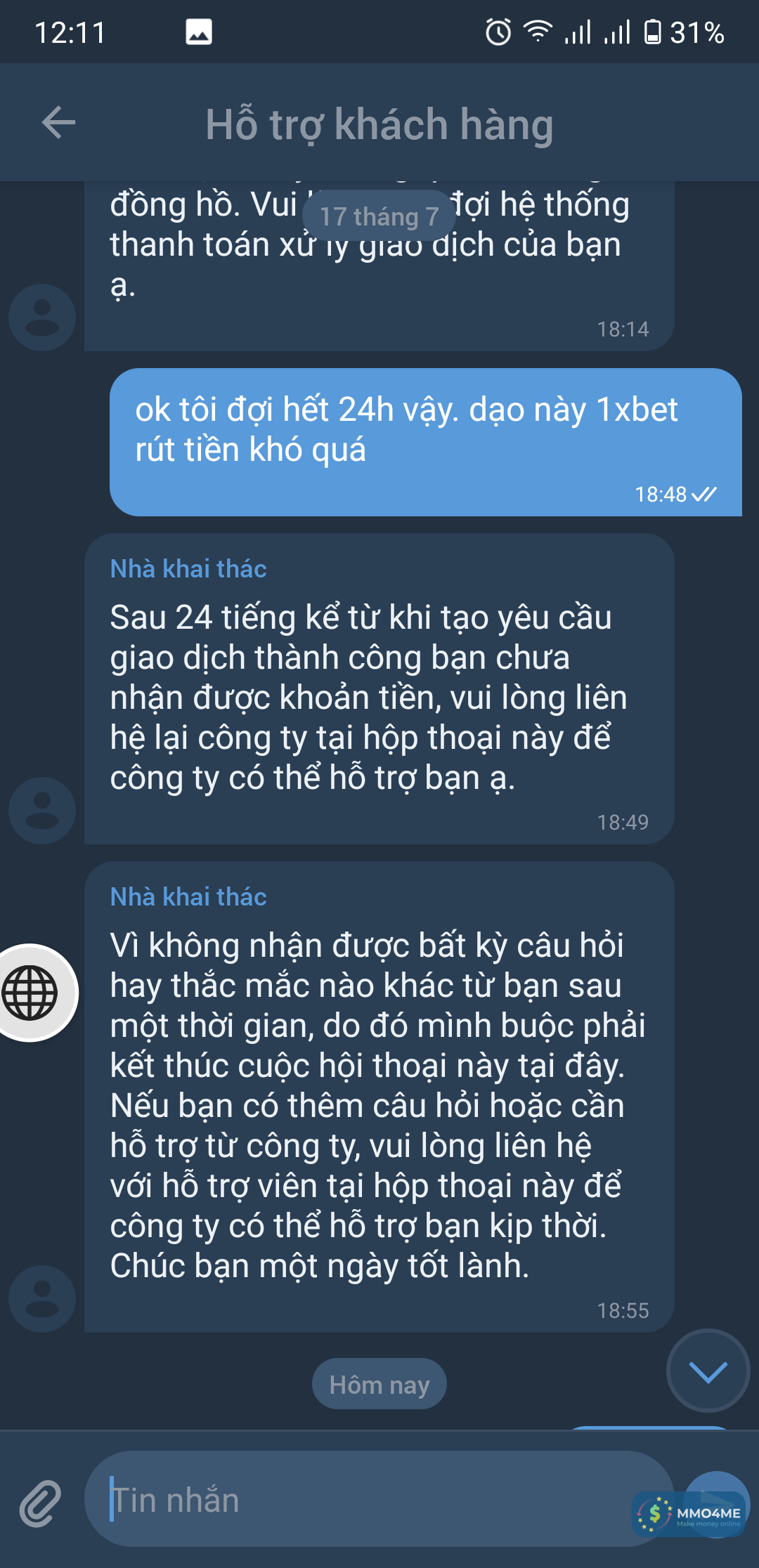Jump to latest messages with down chevron
The width and height of the screenshot is (759, 1568).
pos(708,1371)
